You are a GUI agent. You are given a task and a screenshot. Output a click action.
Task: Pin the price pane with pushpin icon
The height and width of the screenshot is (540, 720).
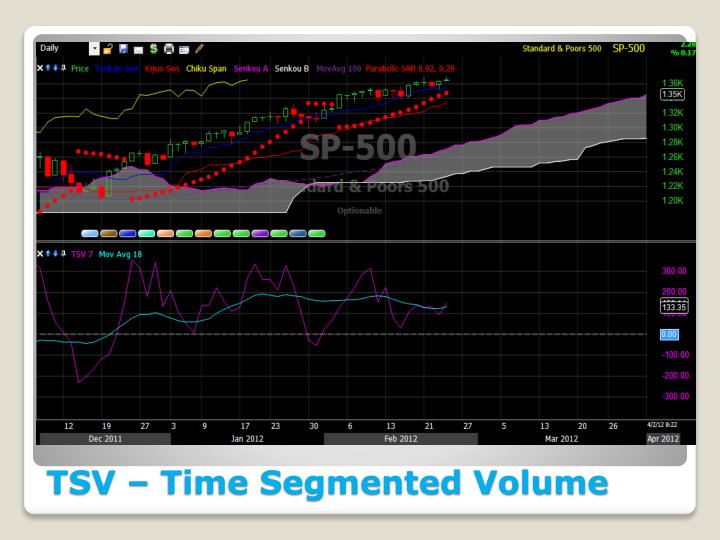63,68
